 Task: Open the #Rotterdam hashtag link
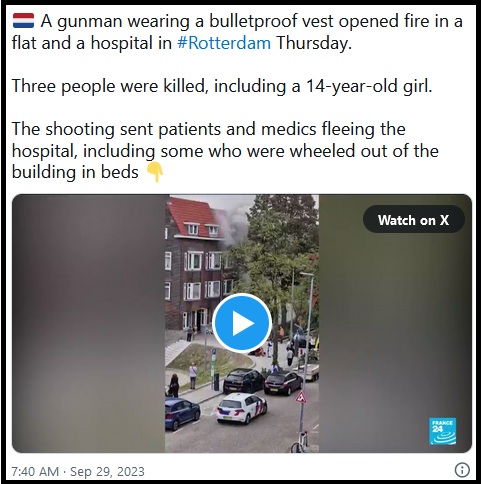click(x=224, y=43)
